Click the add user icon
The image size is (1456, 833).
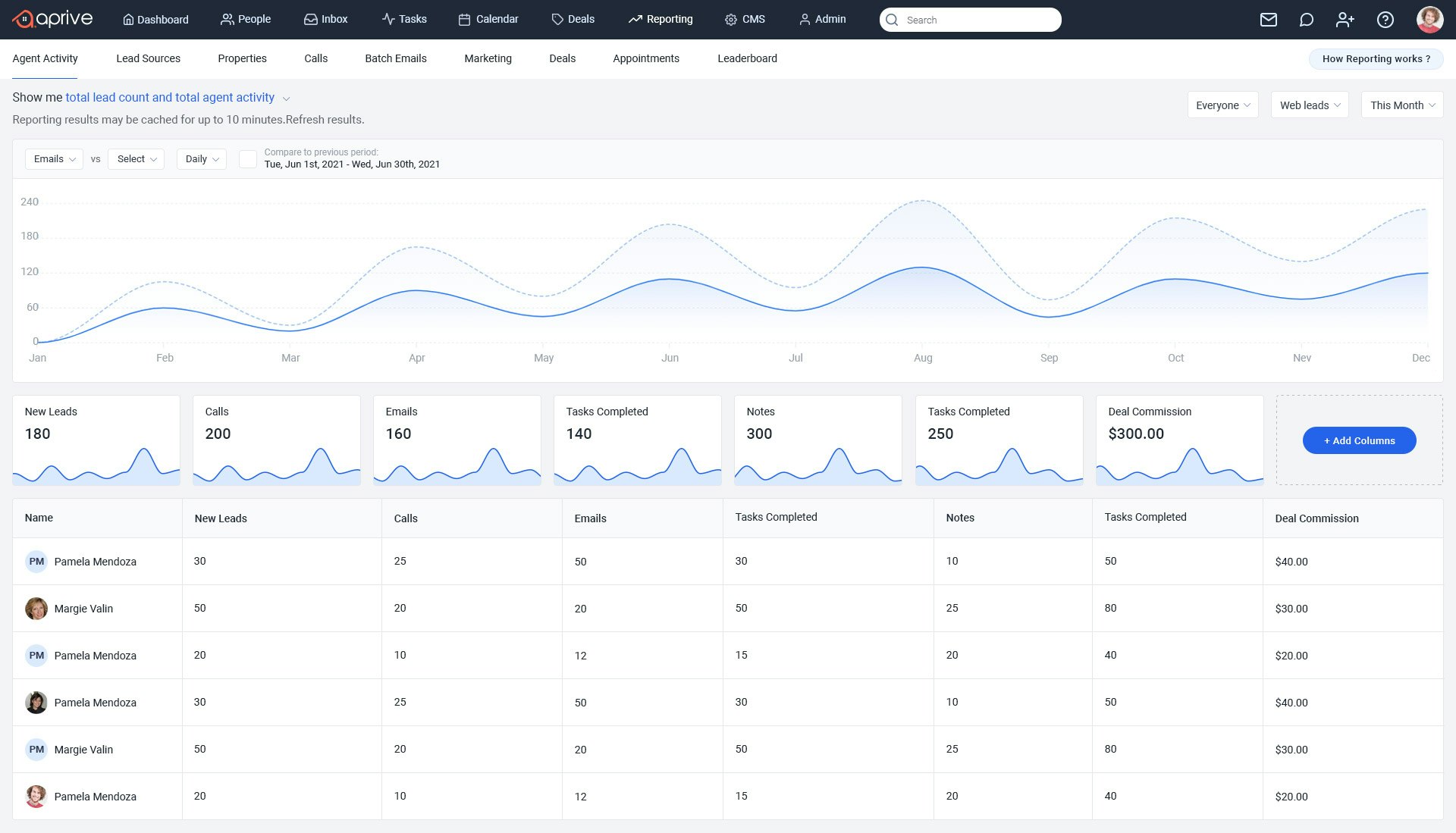pyautogui.click(x=1345, y=20)
